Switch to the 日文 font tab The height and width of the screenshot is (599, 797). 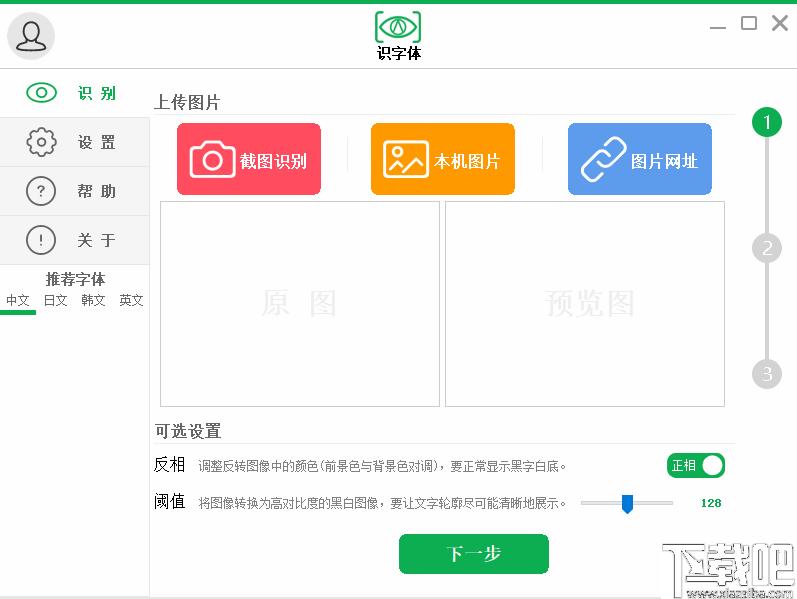click(55, 300)
